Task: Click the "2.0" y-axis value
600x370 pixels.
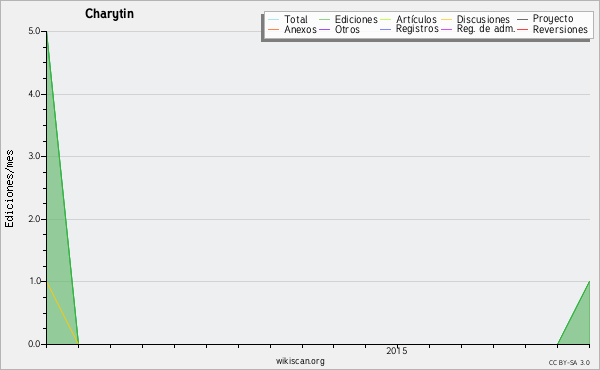Action: 34,219
